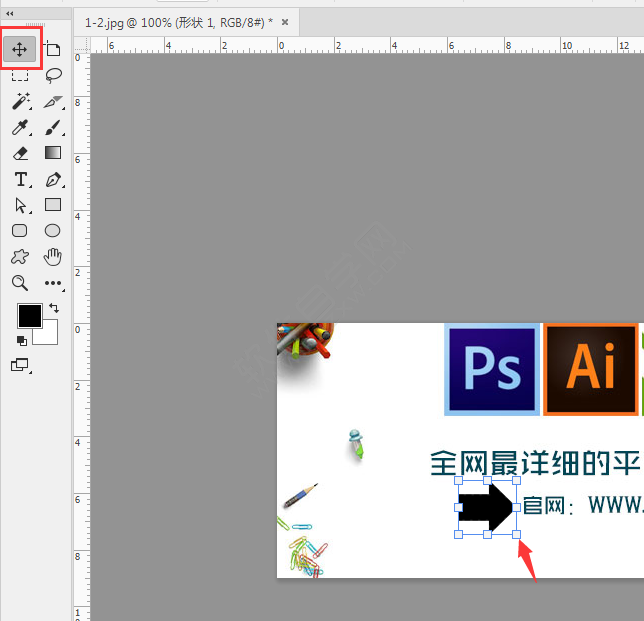Click the right-middle transform handle of arrow
Viewport: 644px width, 621px height.
[516, 508]
